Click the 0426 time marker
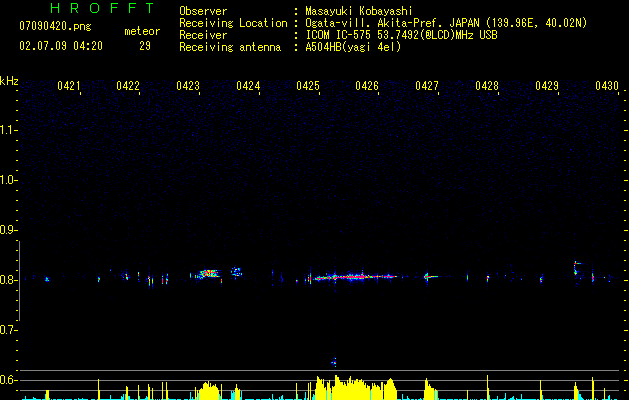This screenshot has height=400, width=629. pos(367,86)
